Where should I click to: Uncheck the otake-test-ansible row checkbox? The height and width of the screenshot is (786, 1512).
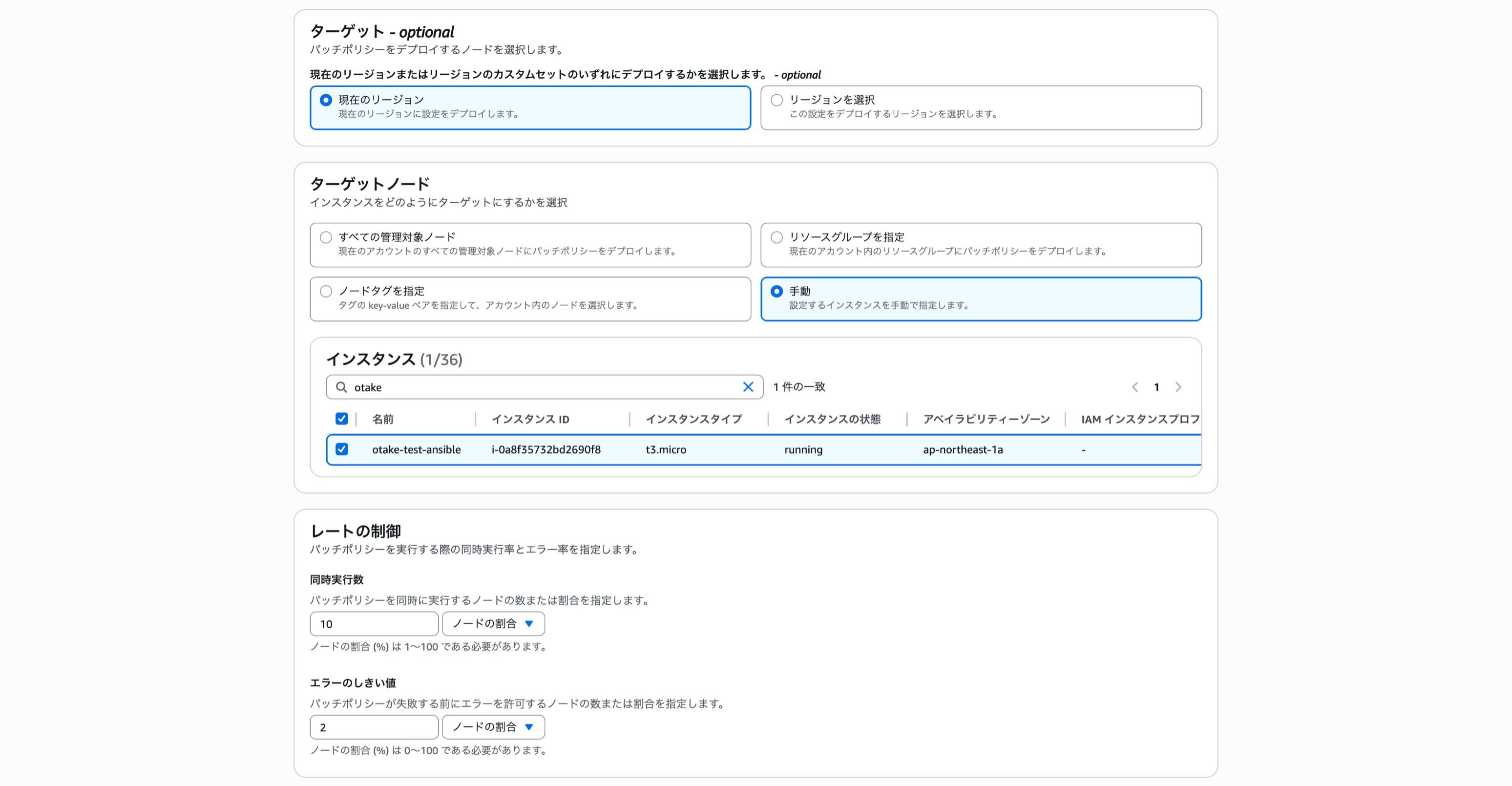pyautogui.click(x=341, y=449)
